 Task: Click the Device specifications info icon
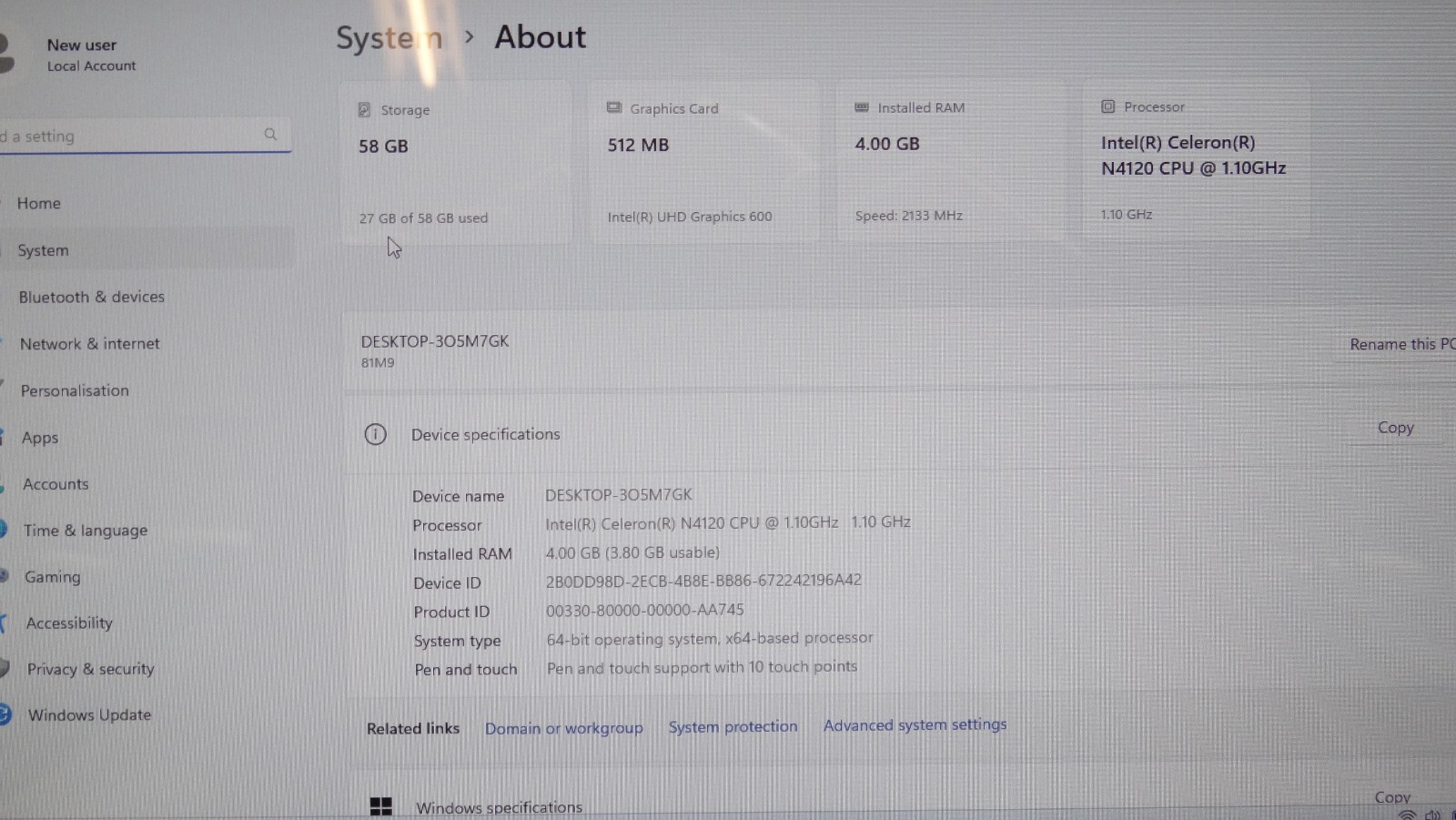click(x=375, y=434)
